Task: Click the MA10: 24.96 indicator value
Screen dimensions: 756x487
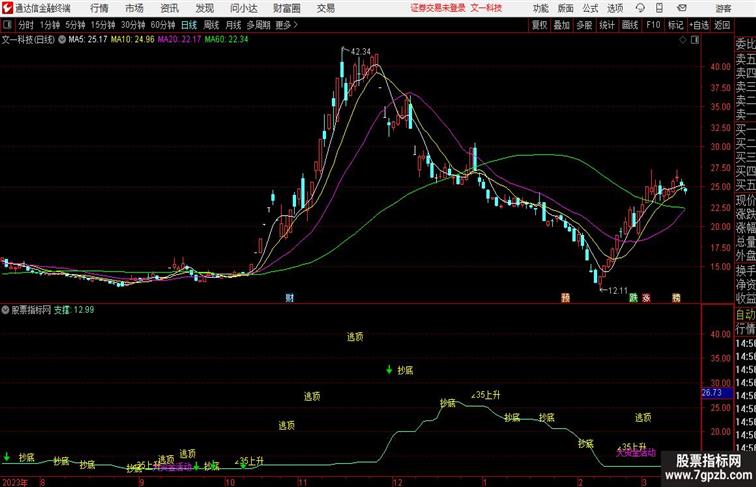Action: pyautogui.click(x=133, y=40)
